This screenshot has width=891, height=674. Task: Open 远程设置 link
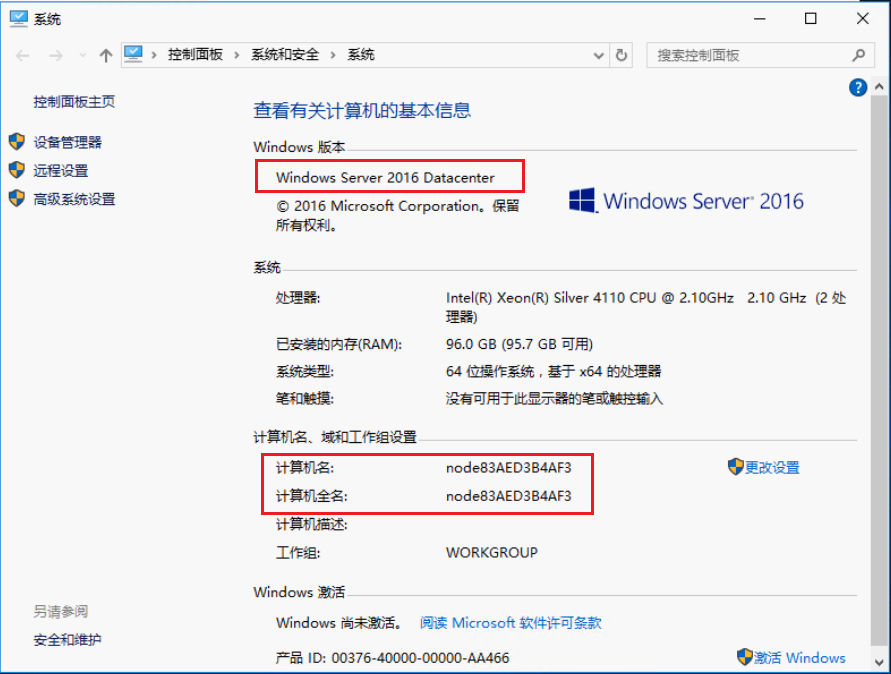pyautogui.click(x=60, y=170)
